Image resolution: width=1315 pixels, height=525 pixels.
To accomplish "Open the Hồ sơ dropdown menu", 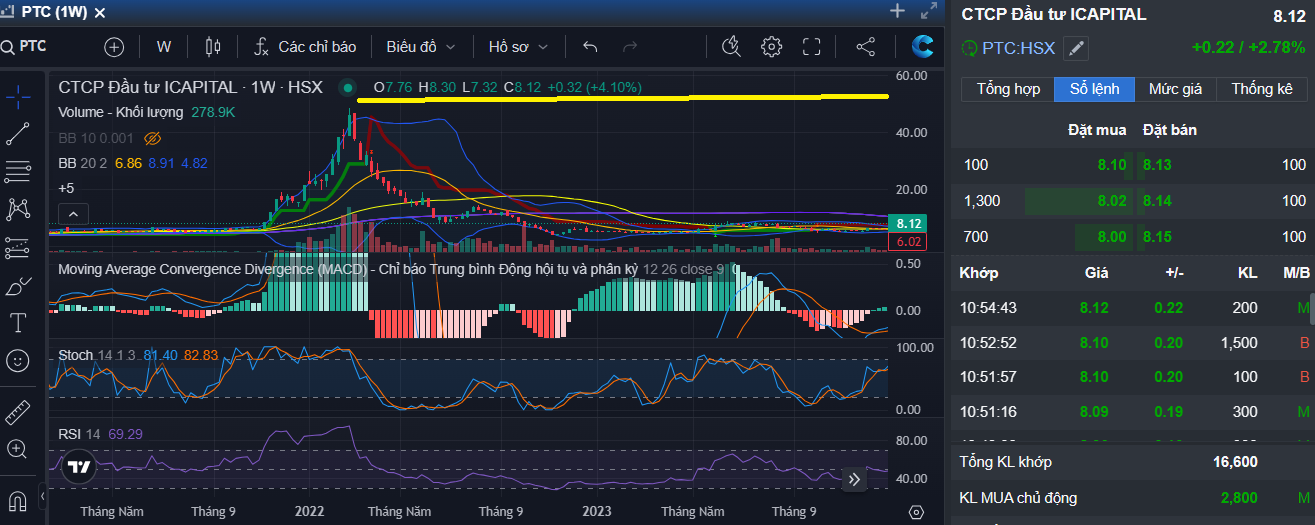I will [x=518, y=47].
